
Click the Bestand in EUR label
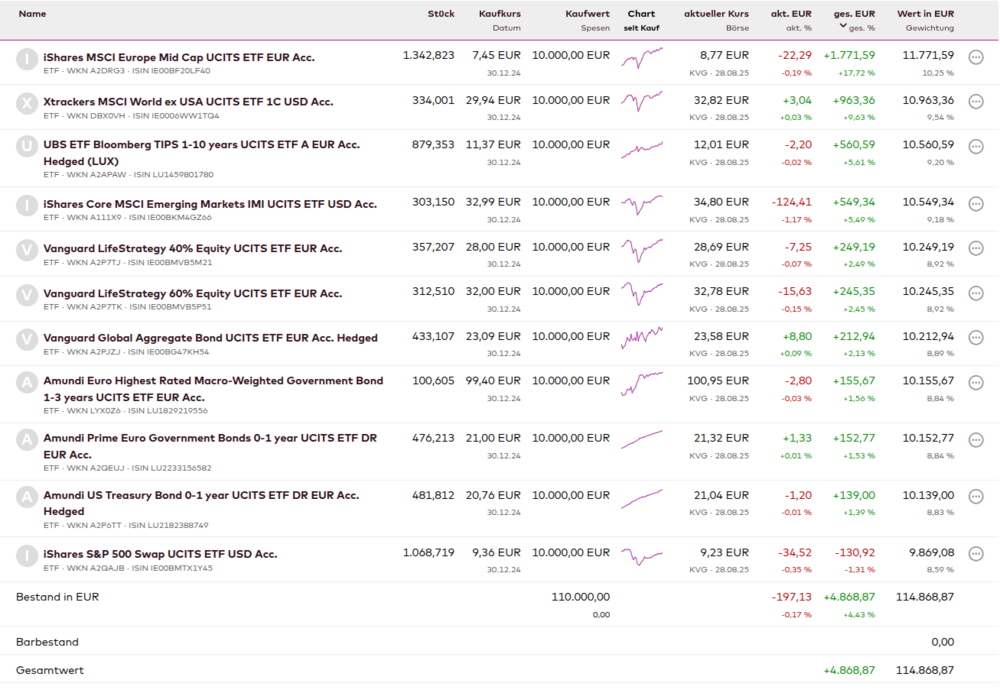coord(57,597)
